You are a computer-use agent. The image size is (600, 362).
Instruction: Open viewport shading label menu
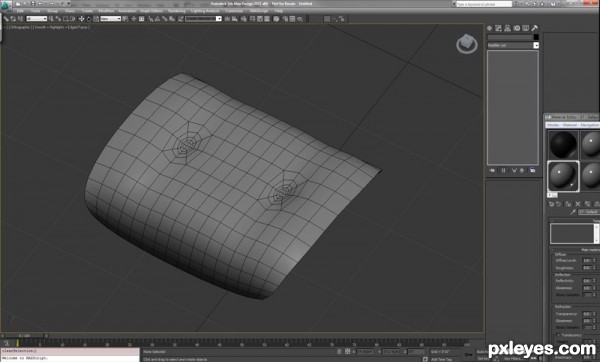62,28
